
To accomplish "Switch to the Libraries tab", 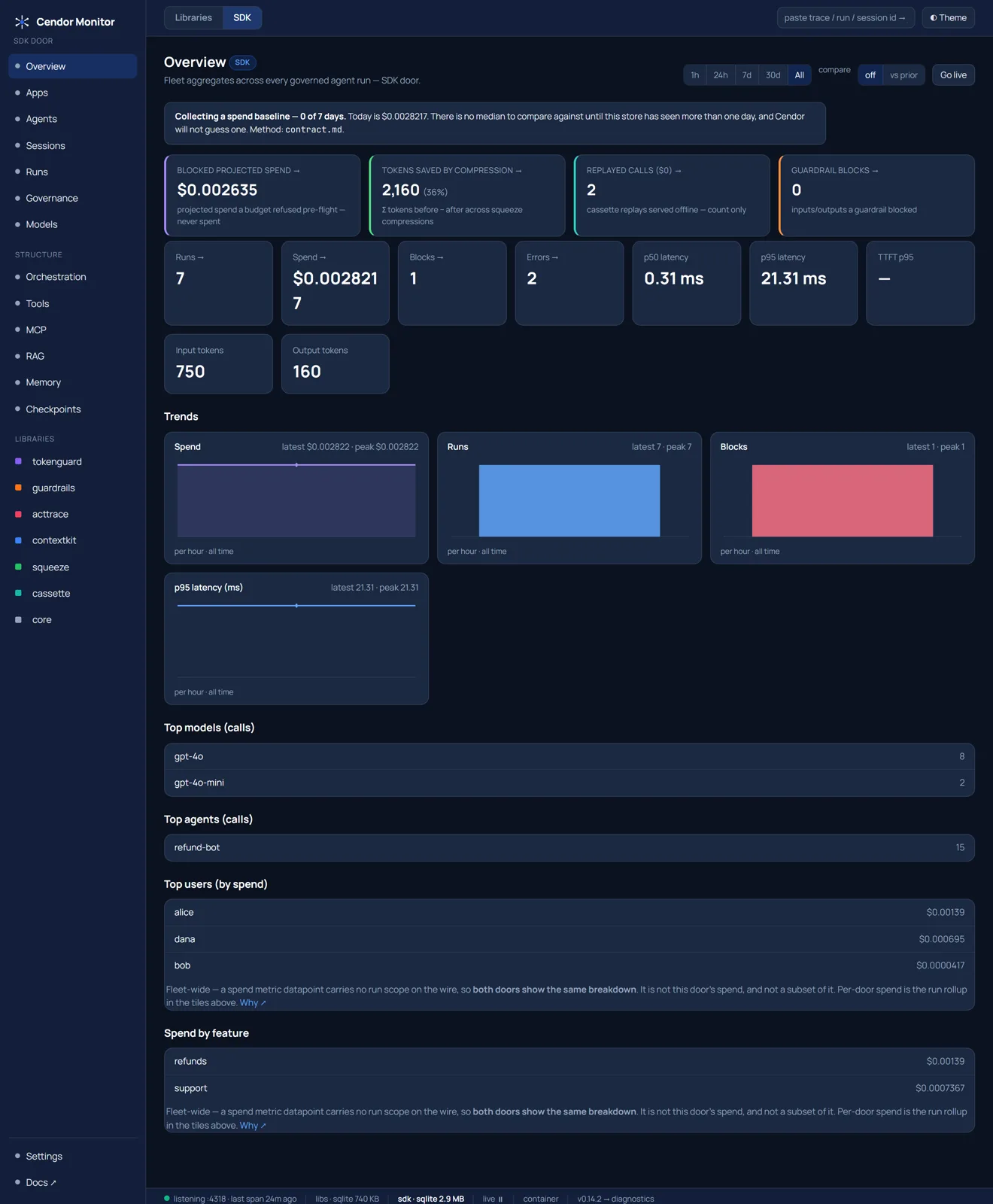I will pyautogui.click(x=193, y=18).
